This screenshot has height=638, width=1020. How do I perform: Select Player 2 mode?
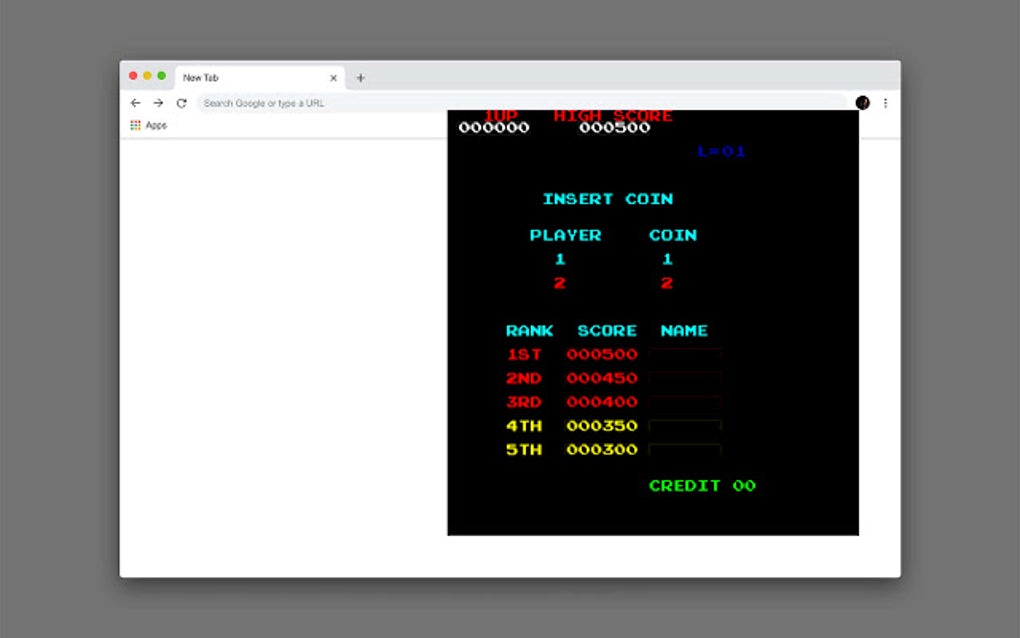click(560, 281)
